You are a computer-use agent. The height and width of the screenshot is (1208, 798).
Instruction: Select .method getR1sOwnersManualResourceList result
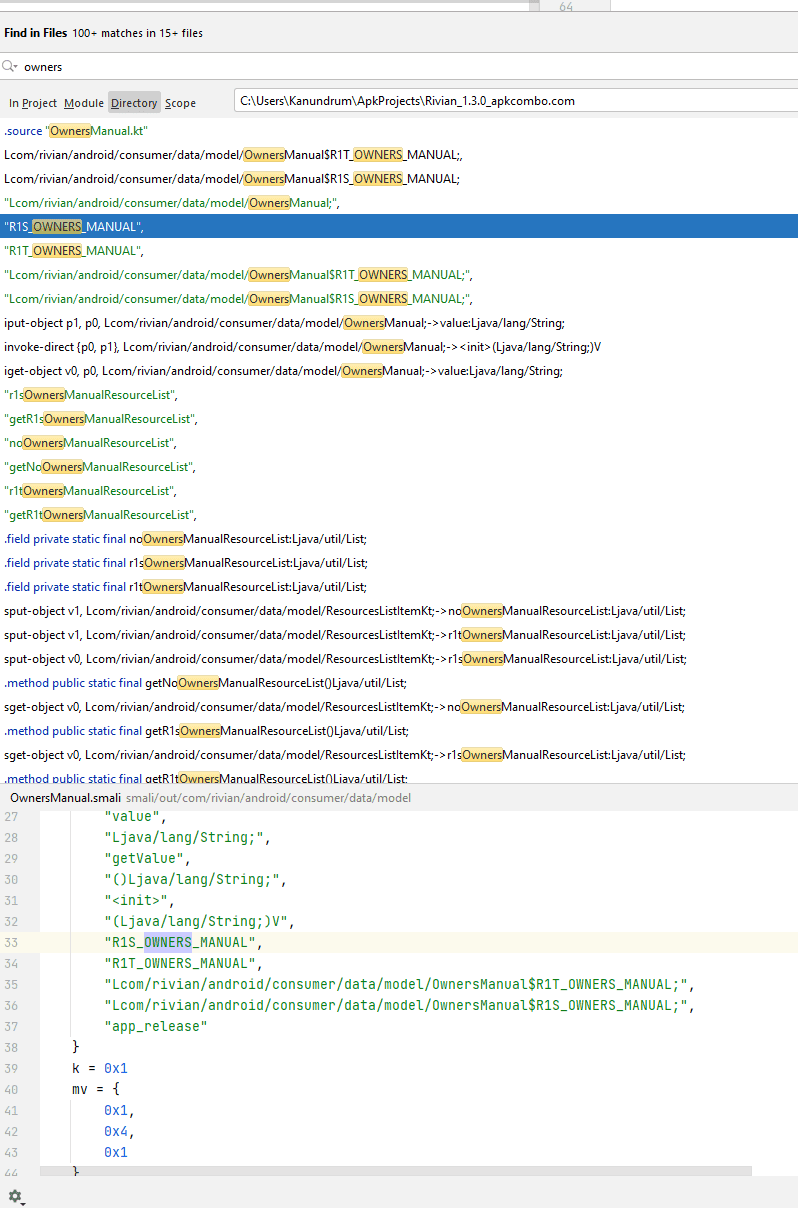(399, 731)
